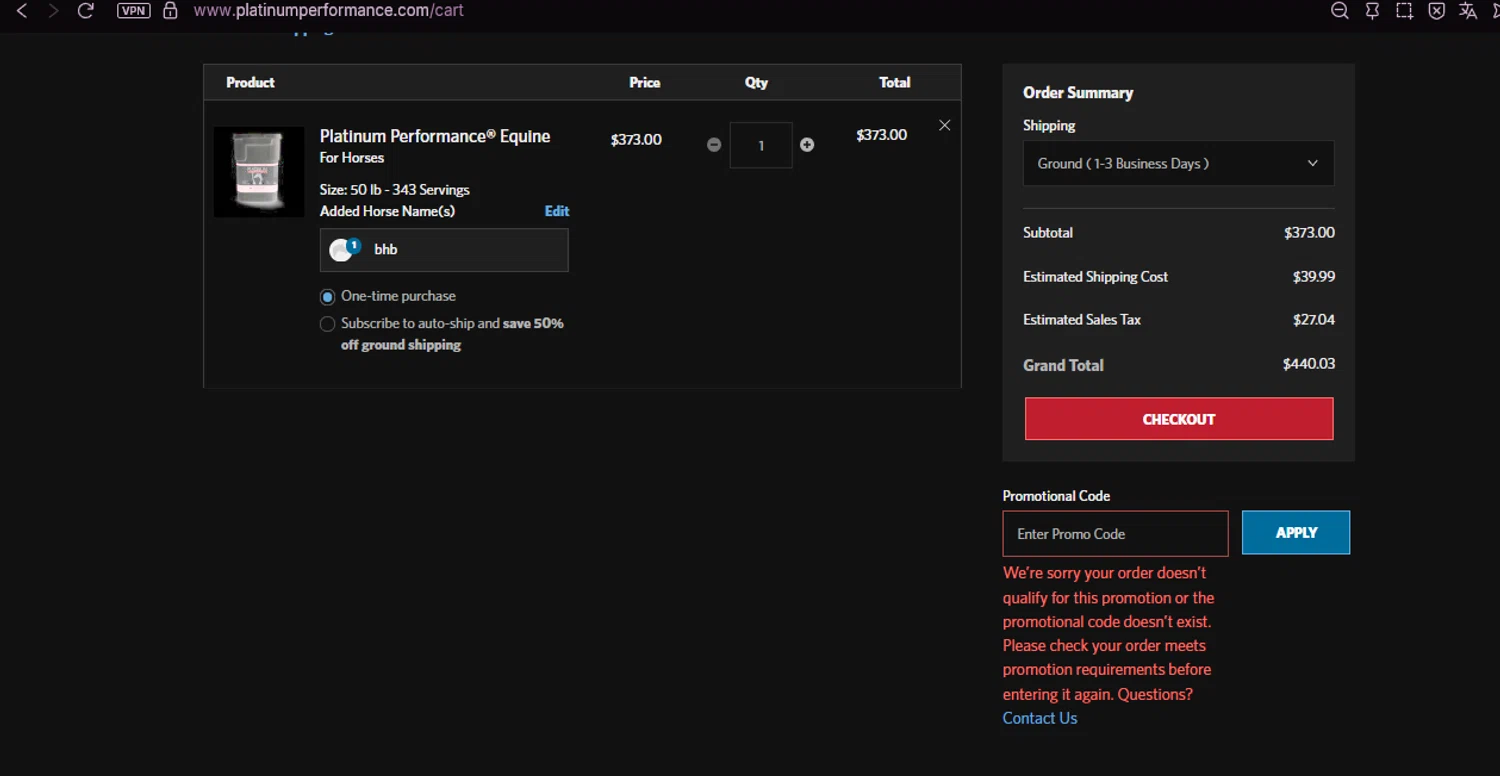Reload the cart page
Viewport: 1500px width, 776px height.
pos(86,11)
